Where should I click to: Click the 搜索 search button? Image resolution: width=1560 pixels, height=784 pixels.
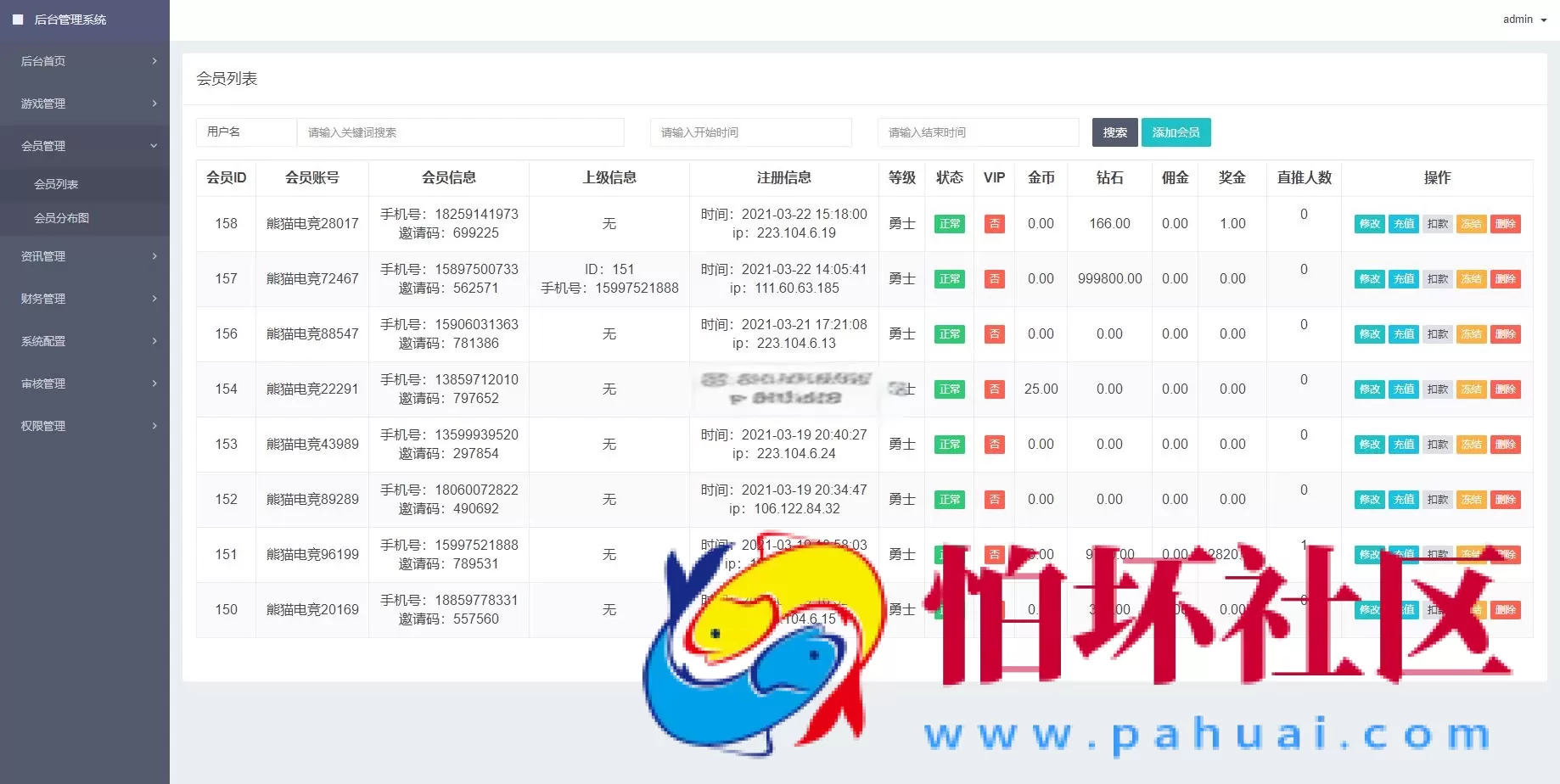1114,132
